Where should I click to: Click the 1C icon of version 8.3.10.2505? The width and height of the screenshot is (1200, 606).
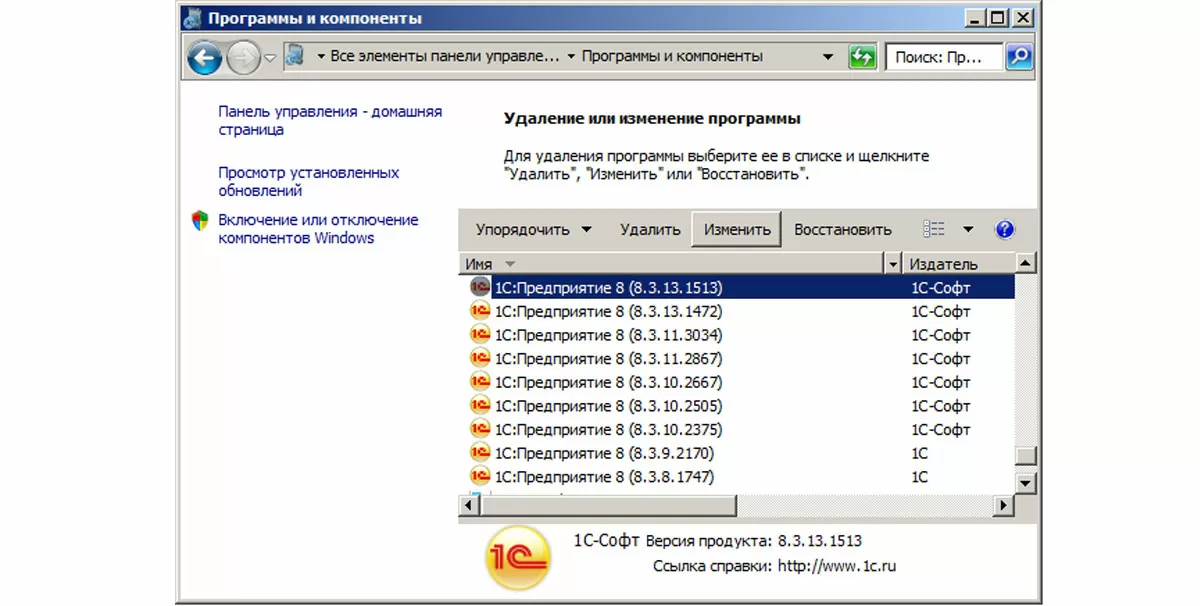pos(480,406)
